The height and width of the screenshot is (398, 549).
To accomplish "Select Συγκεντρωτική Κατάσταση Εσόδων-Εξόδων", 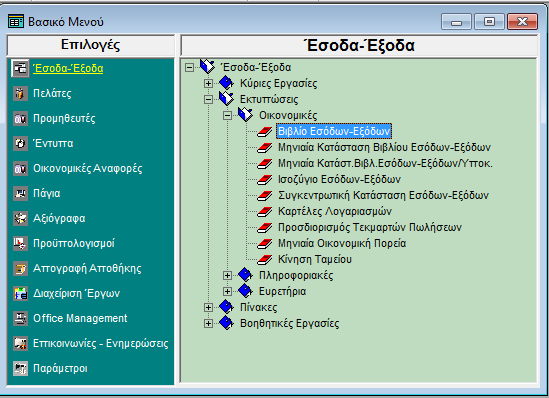I will point(383,195).
